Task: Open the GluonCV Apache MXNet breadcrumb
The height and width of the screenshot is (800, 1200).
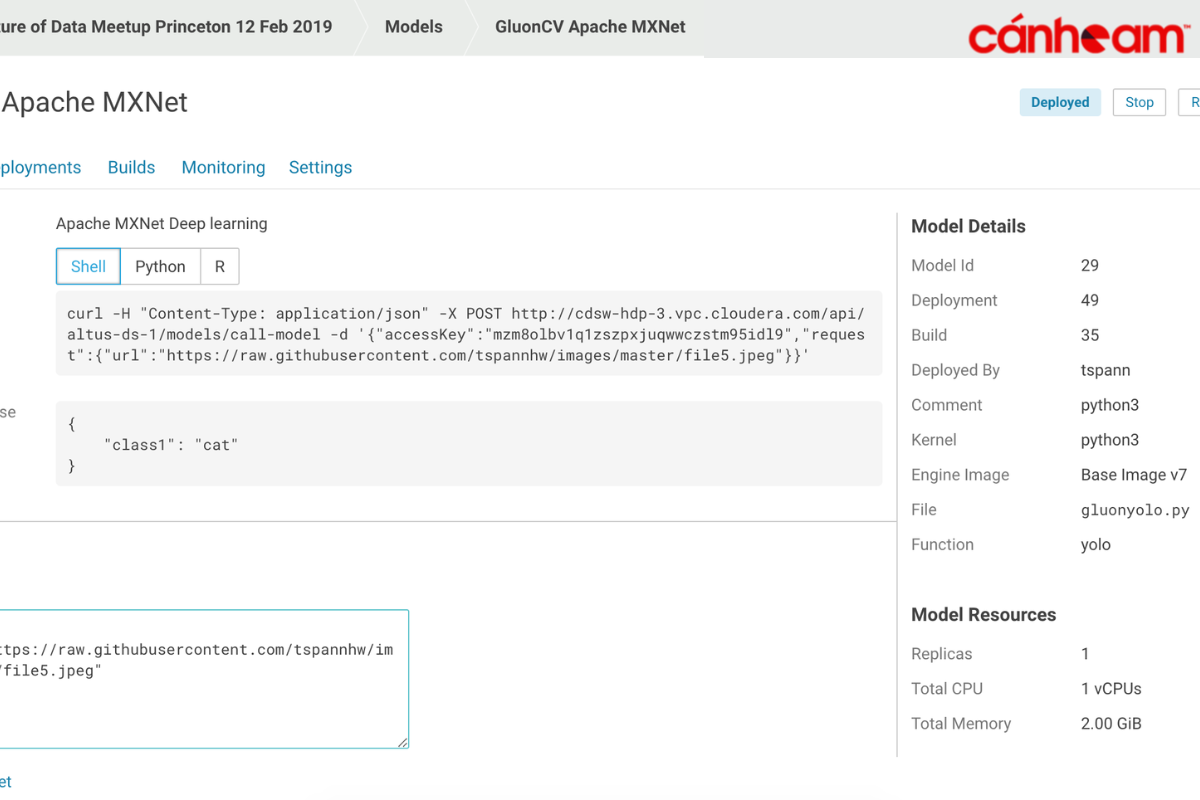Action: tap(590, 27)
